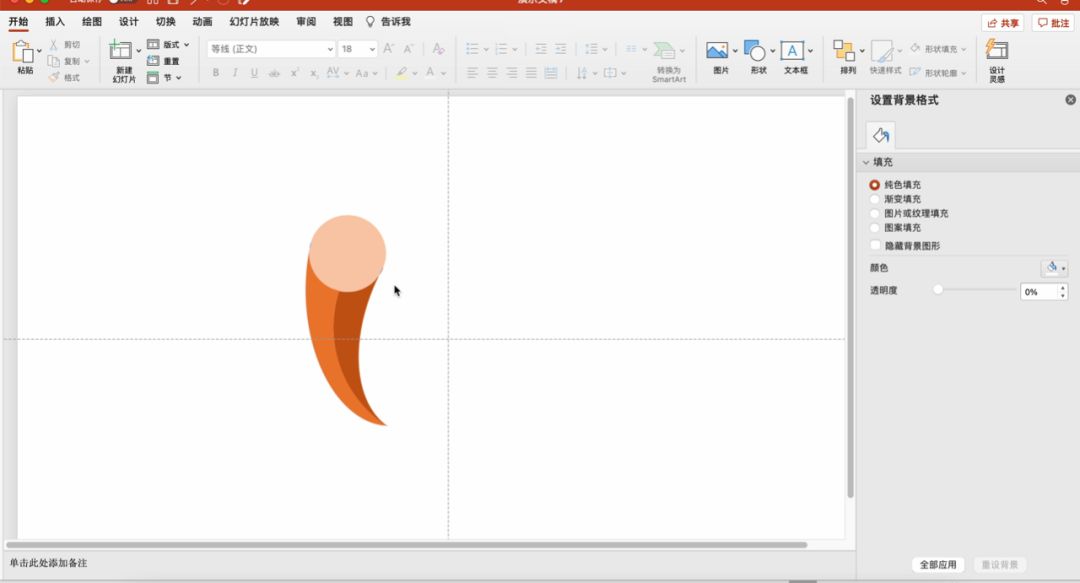Viewport: 1080px width, 583px height.
Task: Check hide background graphics (隐藏背景图形)
Action: click(875, 245)
